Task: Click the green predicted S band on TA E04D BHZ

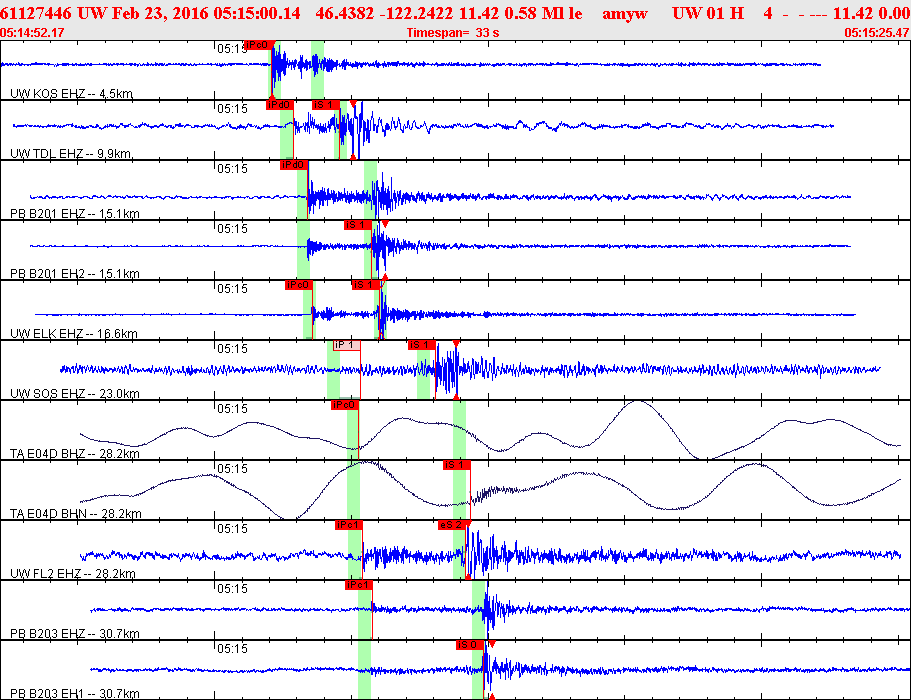Action: click(460, 430)
